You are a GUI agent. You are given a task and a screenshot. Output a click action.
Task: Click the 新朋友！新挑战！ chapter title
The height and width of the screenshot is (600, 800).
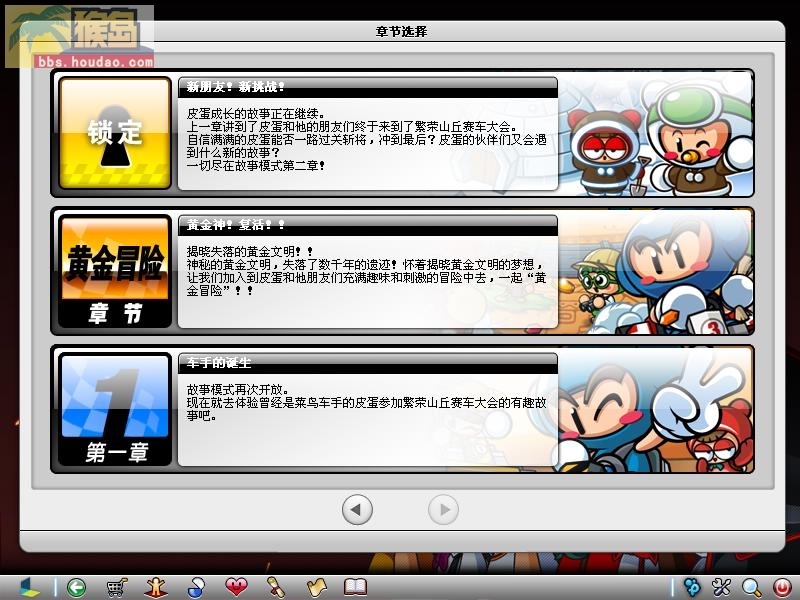click(x=236, y=87)
